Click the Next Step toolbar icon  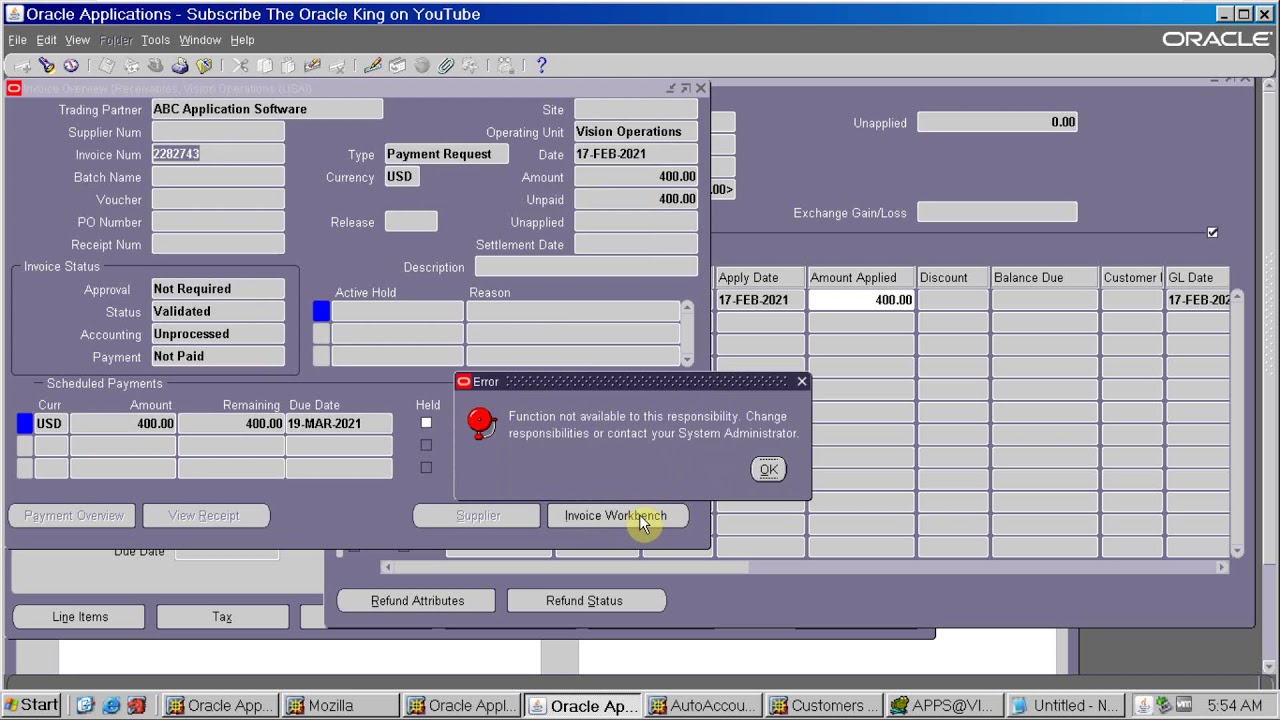pyautogui.click(x=131, y=66)
